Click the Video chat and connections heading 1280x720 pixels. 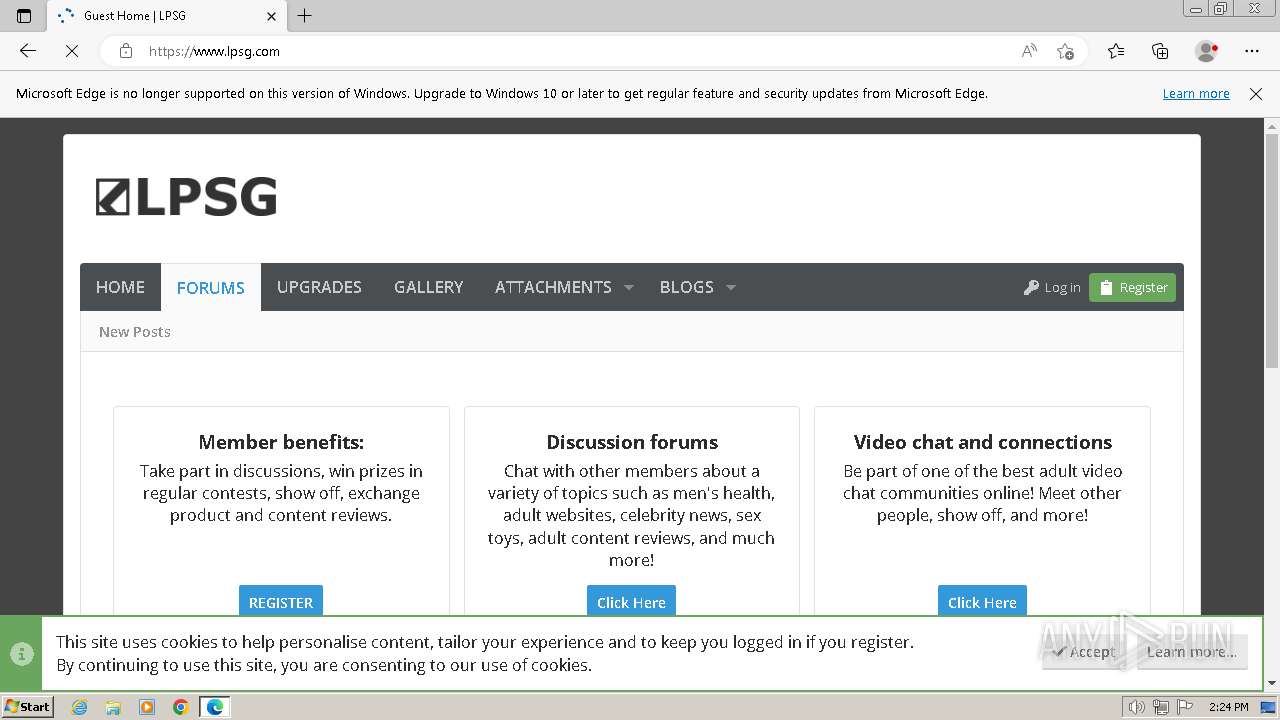[x=983, y=442]
